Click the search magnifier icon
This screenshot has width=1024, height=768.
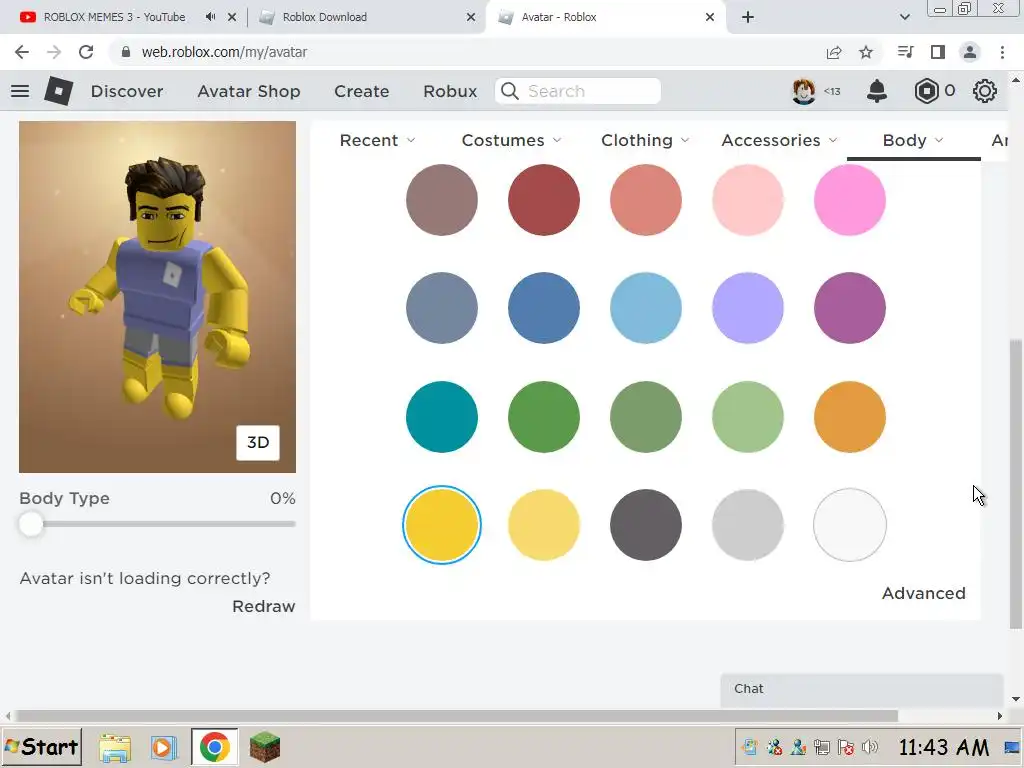pyautogui.click(x=510, y=91)
